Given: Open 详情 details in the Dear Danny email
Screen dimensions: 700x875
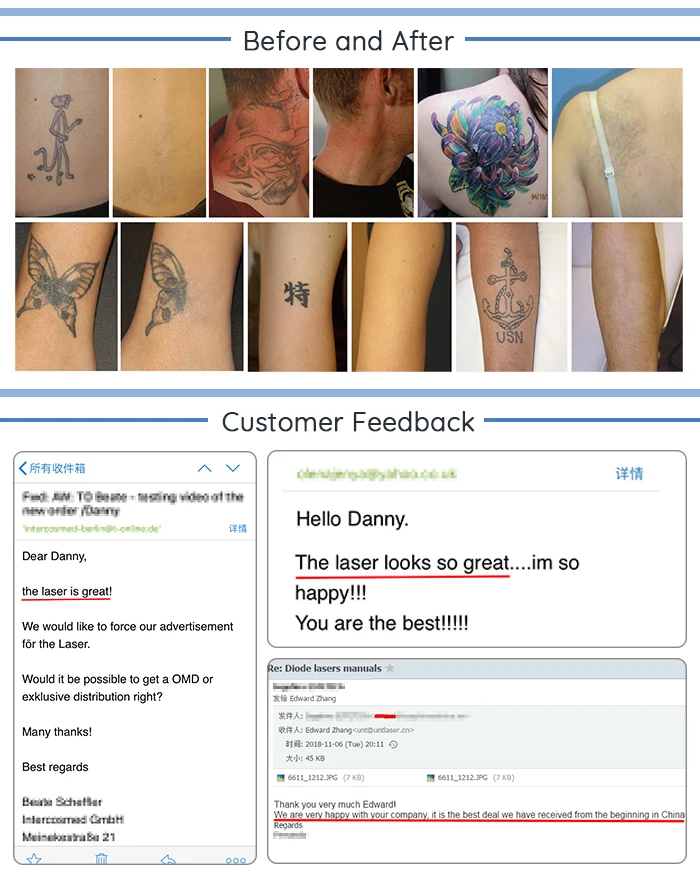Looking at the screenshot, I should [x=238, y=528].
